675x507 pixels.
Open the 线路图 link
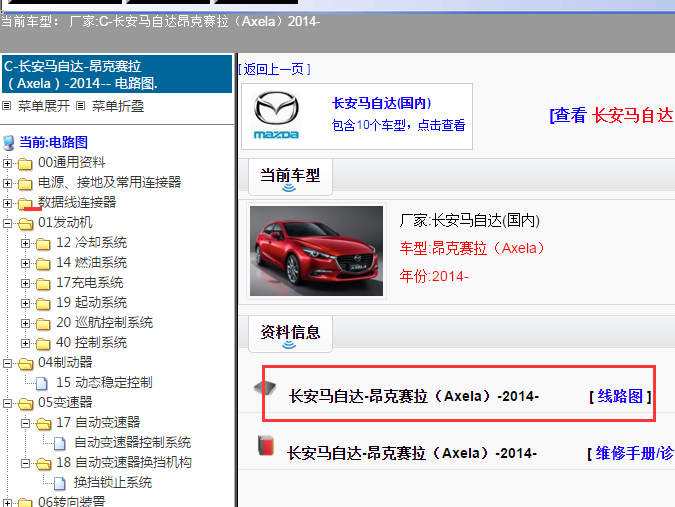[x=620, y=396]
